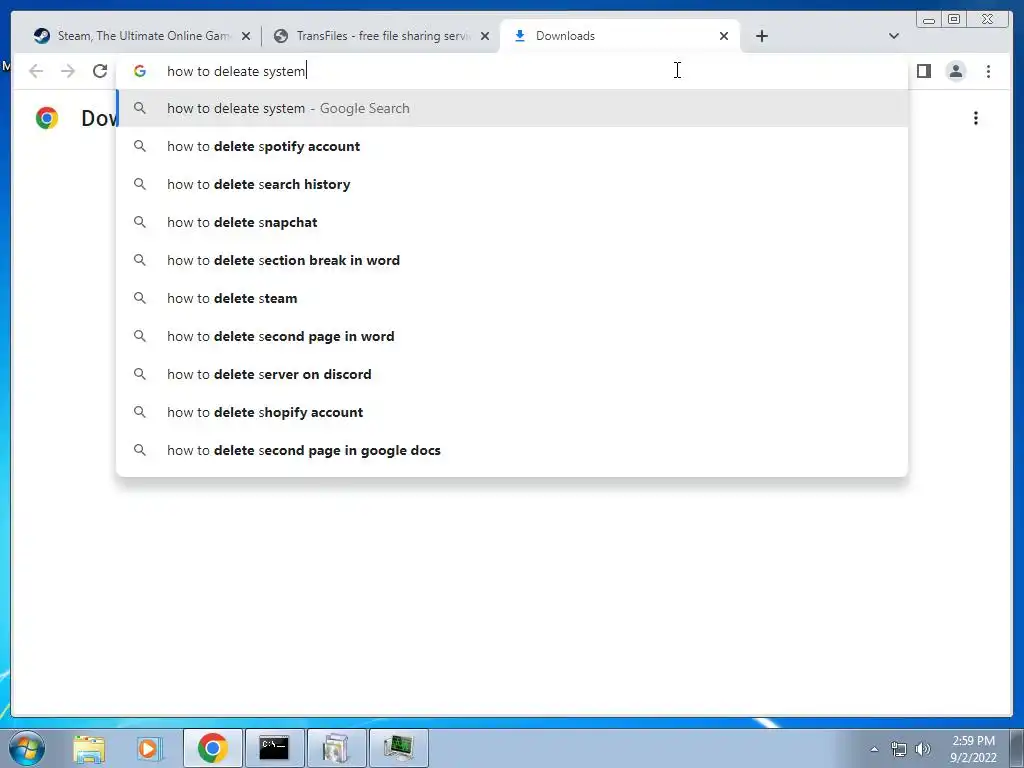Open the Chrome profile avatar menu

click(x=955, y=71)
